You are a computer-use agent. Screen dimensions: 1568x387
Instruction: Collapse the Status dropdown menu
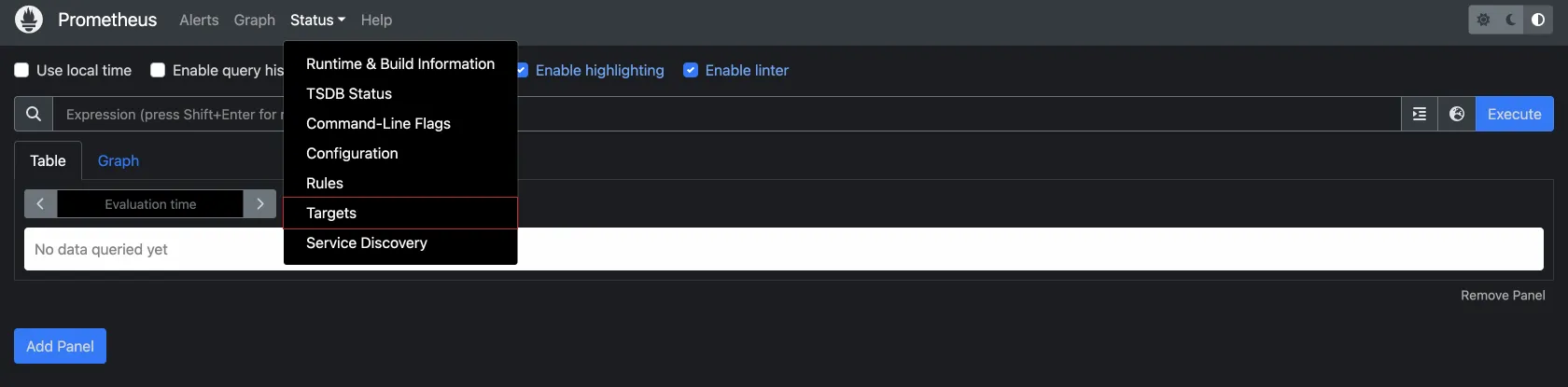click(x=317, y=20)
